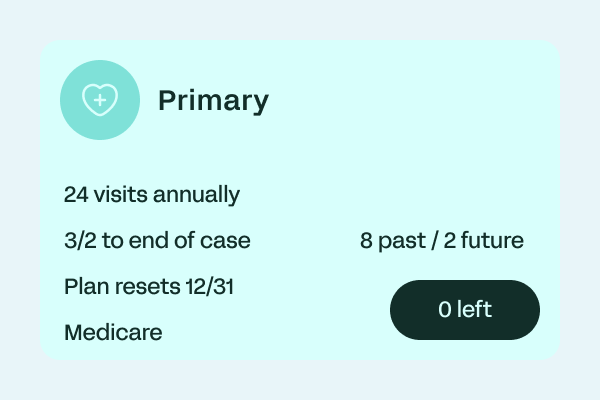Select the Medicare insurance label
The height and width of the screenshot is (400, 600).
pyautogui.click(x=113, y=332)
